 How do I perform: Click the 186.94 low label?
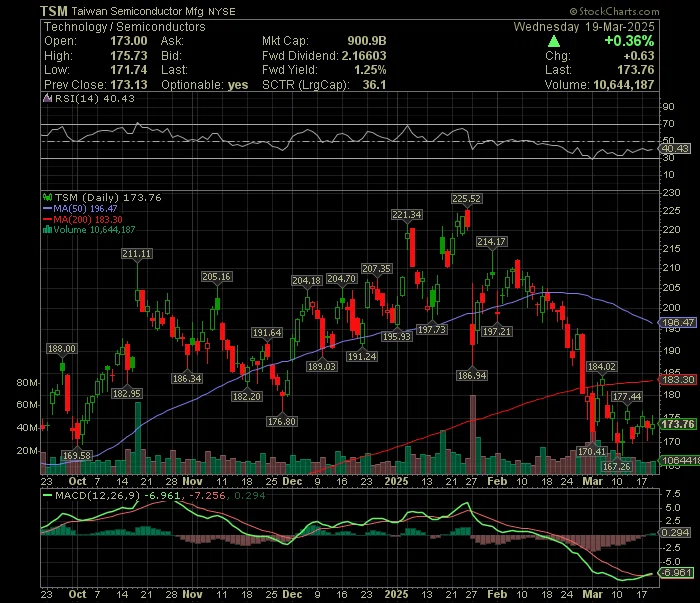pyautogui.click(x=472, y=375)
